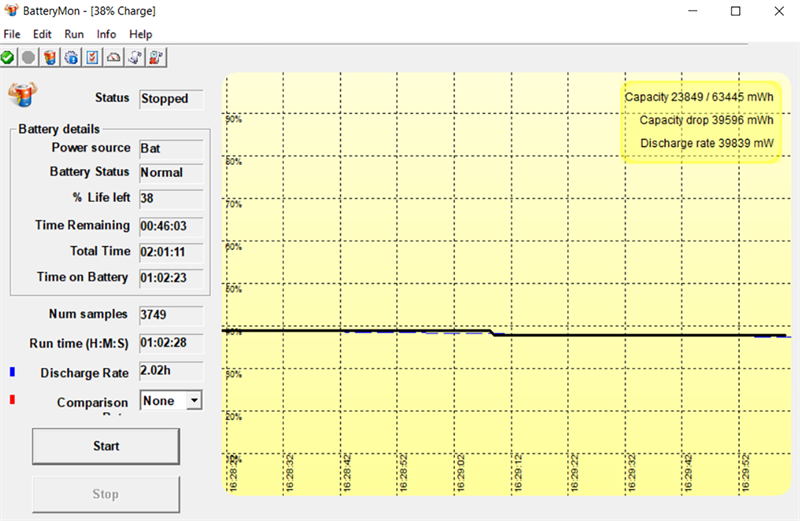Viewport: 800px width, 521px height.
Task: Click the Time Remaining label
Action: (83, 226)
